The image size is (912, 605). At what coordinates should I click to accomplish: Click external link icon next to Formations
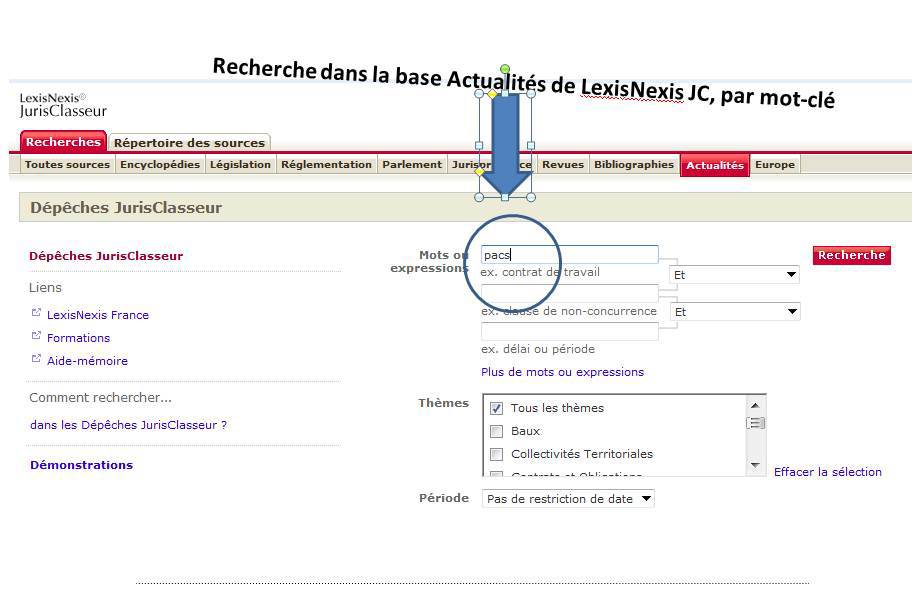(37, 337)
